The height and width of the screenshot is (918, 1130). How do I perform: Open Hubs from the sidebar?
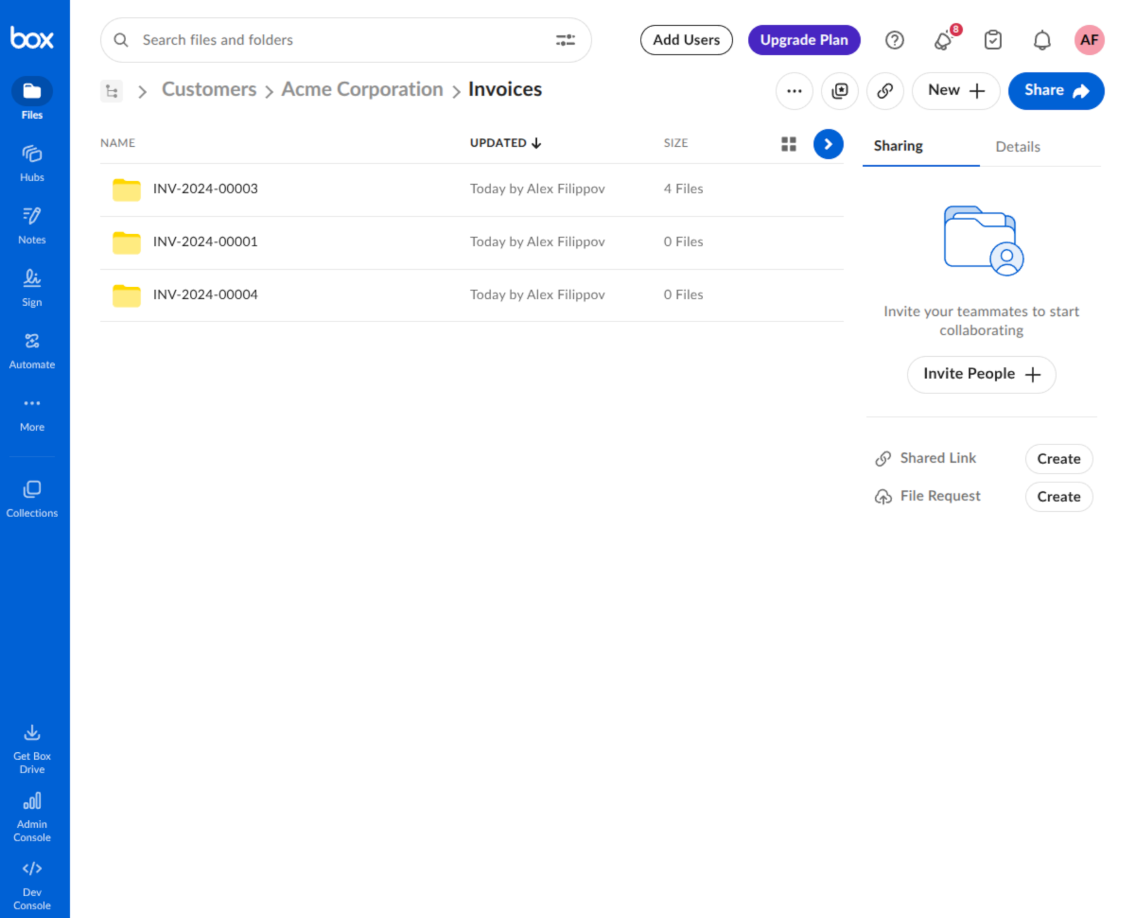click(x=32, y=163)
